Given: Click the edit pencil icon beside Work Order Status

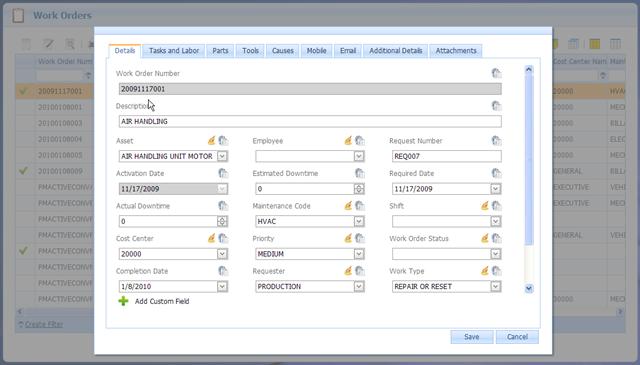Looking at the screenshot, I should click(485, 238).
